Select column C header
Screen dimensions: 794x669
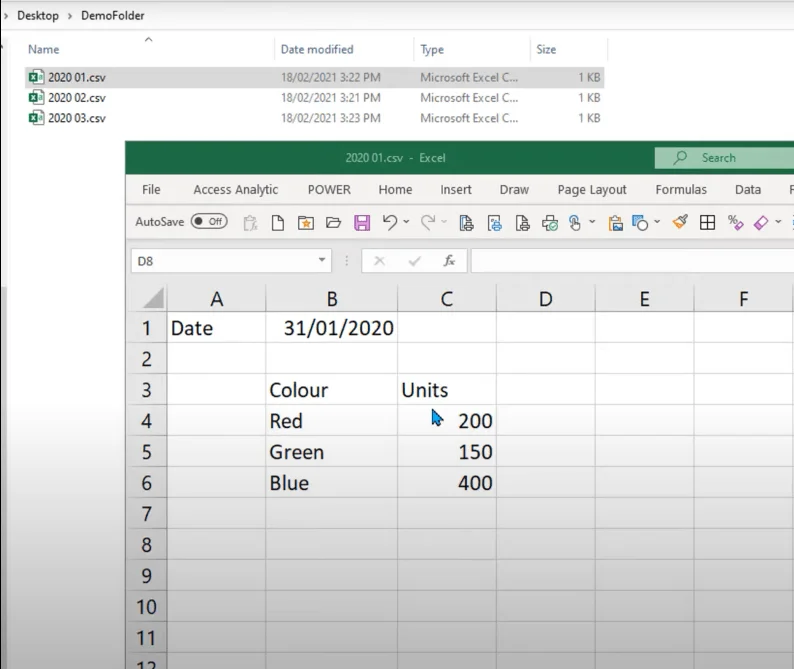pyautogui.click(x=447, y=299)
